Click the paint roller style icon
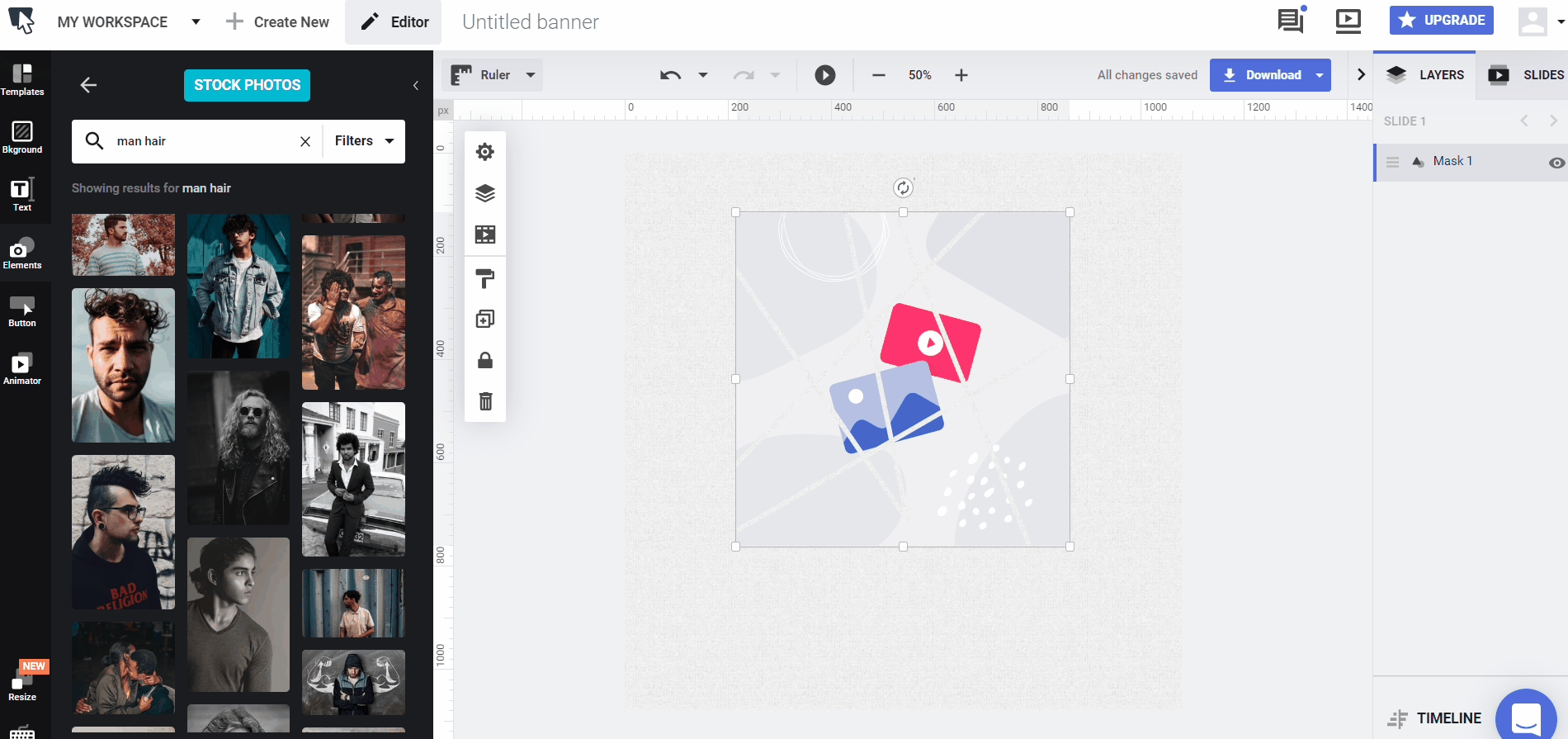1568x739 pixels. pos(485,279)
